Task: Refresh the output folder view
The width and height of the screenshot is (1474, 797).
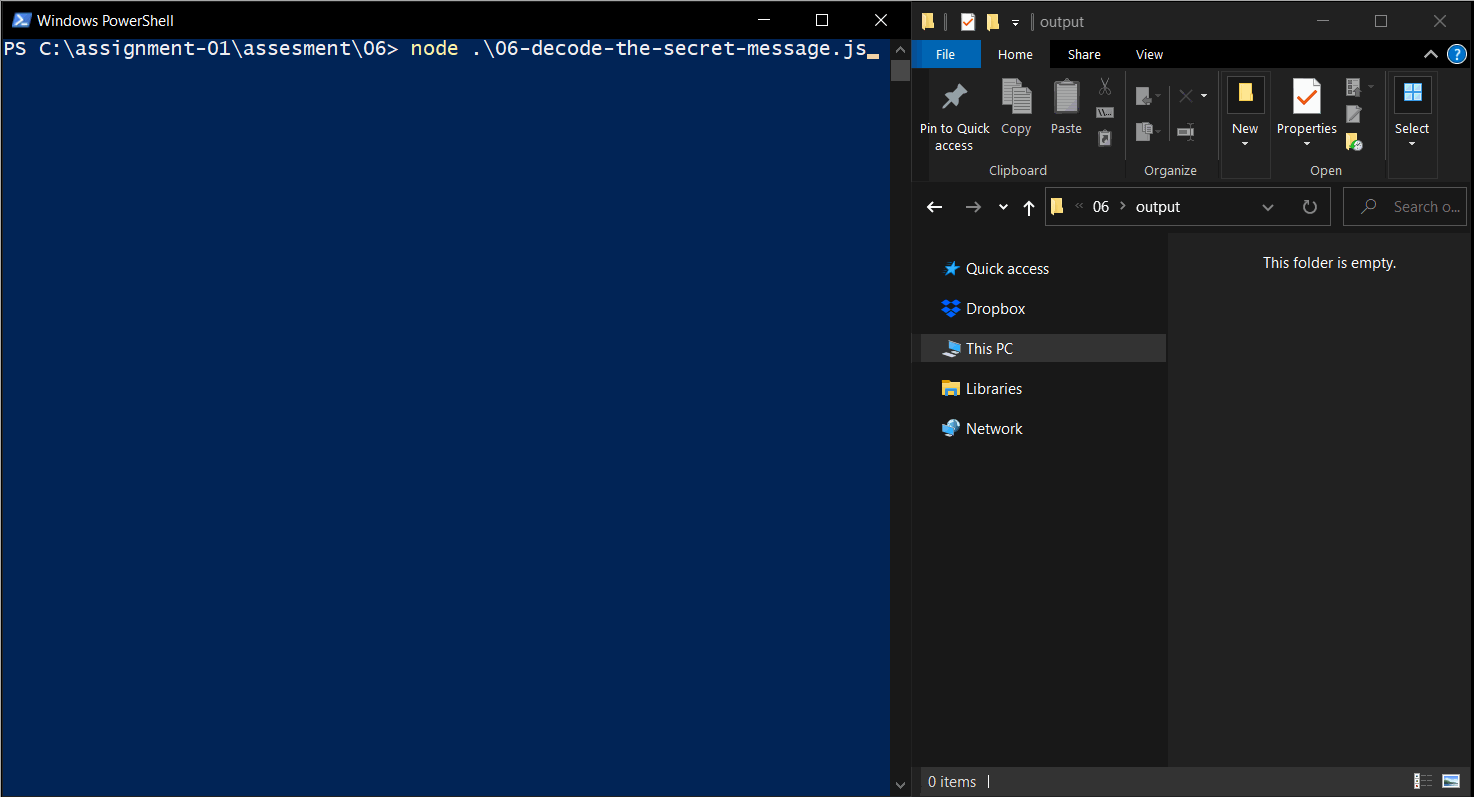Action: coord(1309,207)
